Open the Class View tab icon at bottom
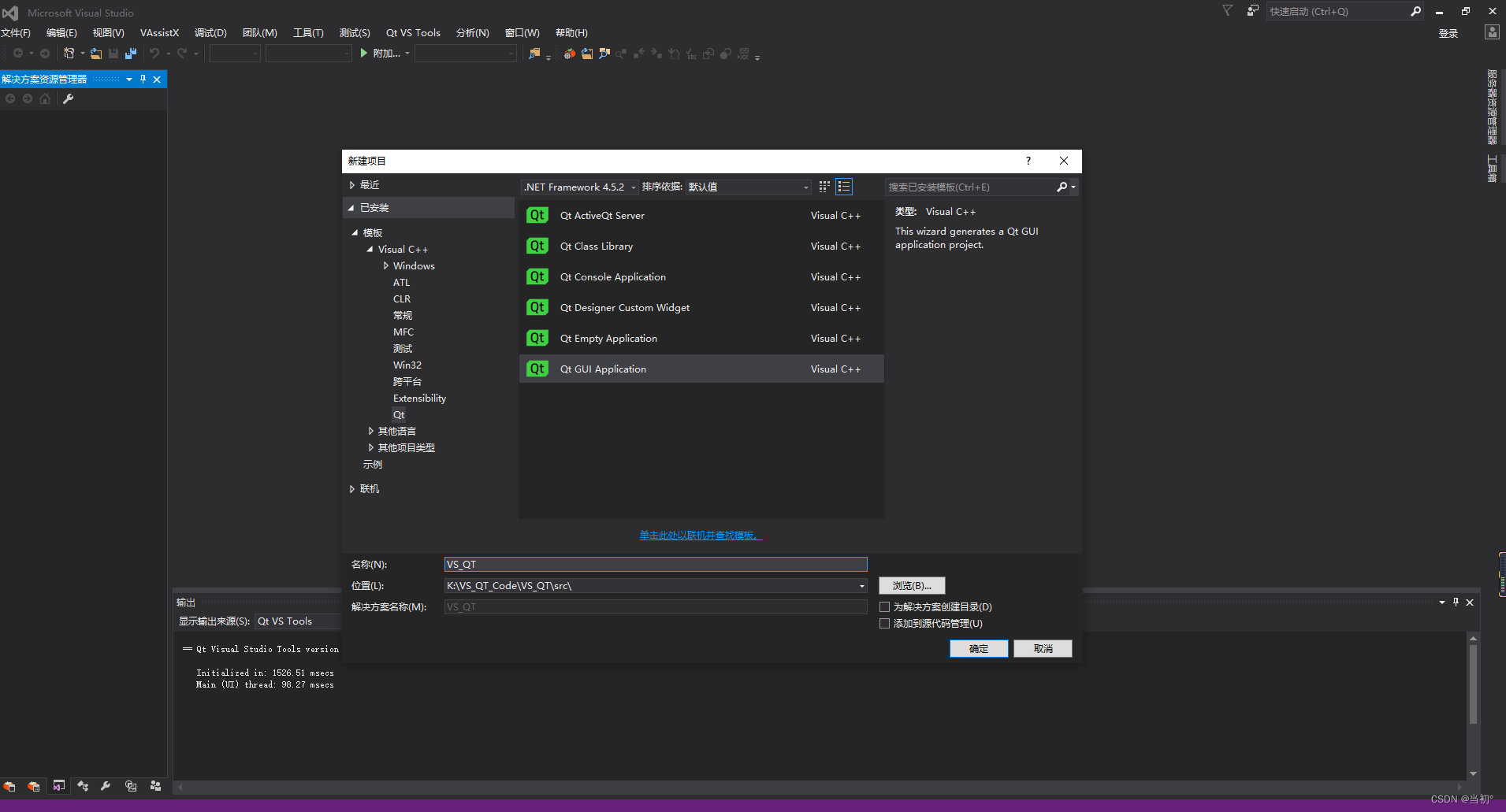Screen dimensions: 1506x812 83,786
